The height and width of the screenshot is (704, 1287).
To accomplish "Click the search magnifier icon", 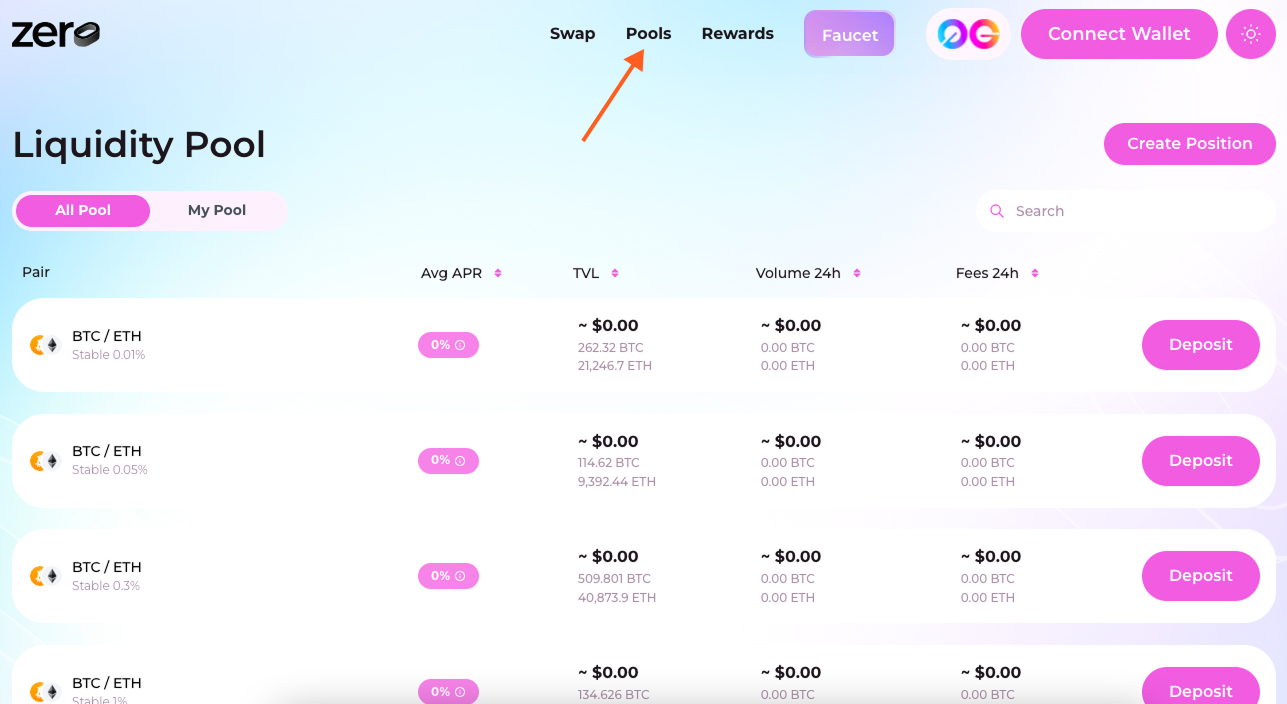I will [997, 211].
